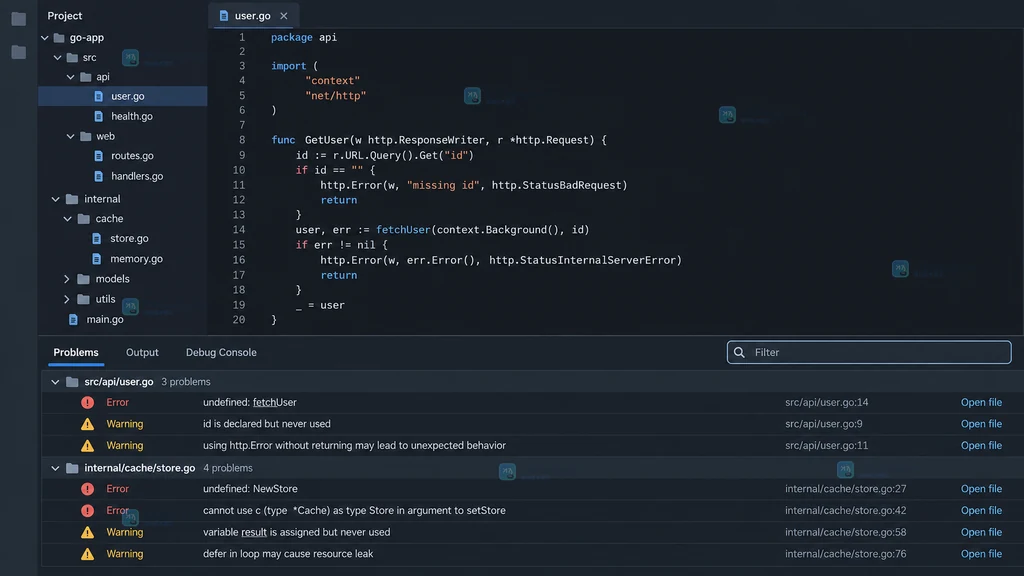Open file for the defer in loop warning
Screen dimensions: 1024x576
pos(981,554)
